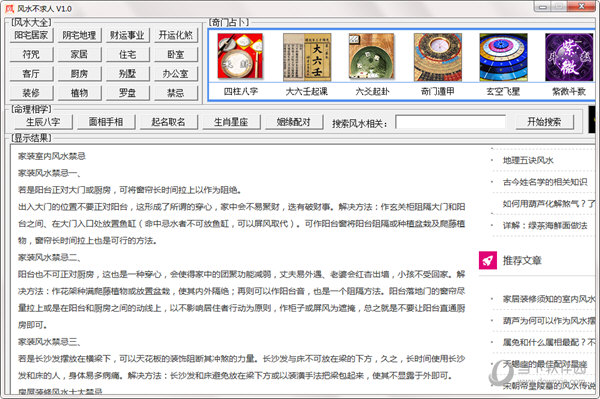Open the 如何用葫芦化解煞气 link
Screen dimensions: 600x399
tap(549, 204)
